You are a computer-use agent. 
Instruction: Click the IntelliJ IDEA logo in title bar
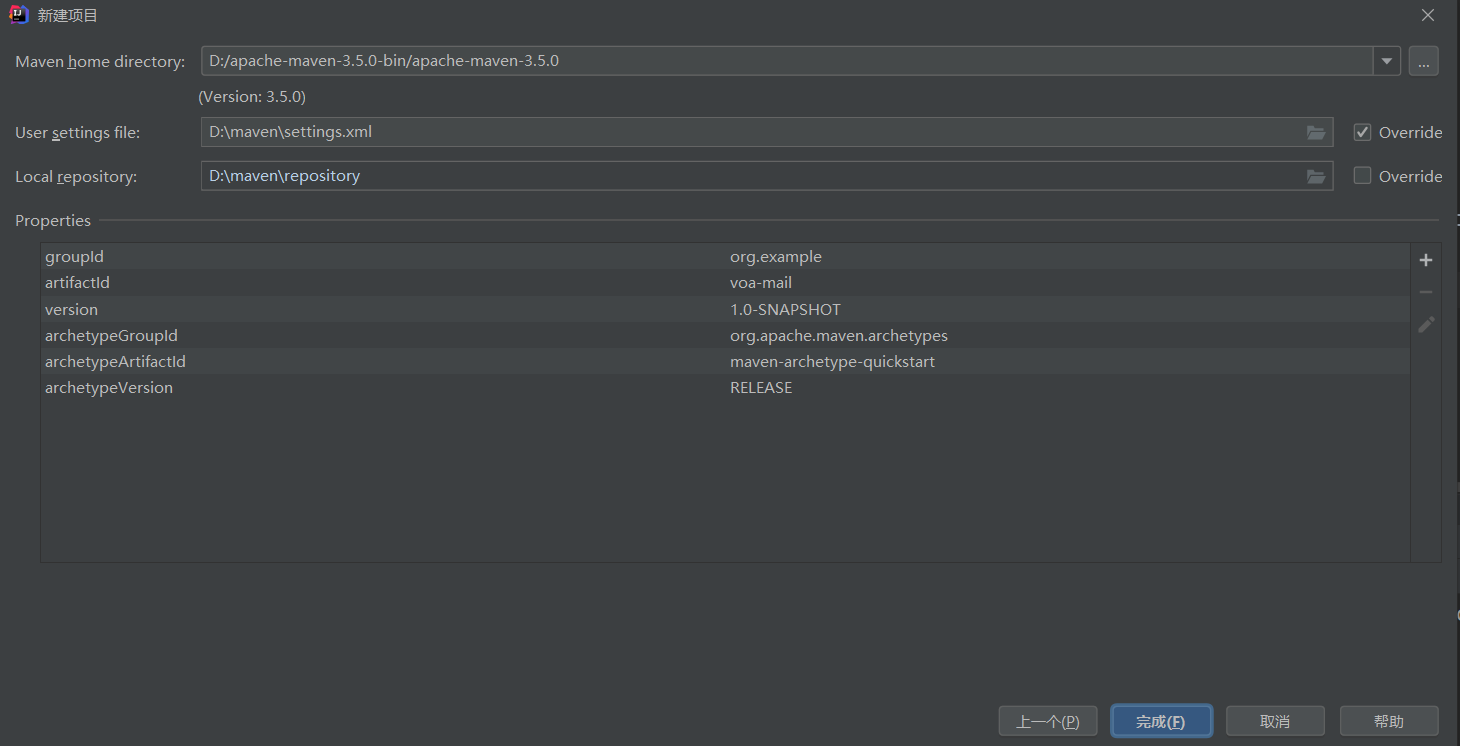(19, 15)
